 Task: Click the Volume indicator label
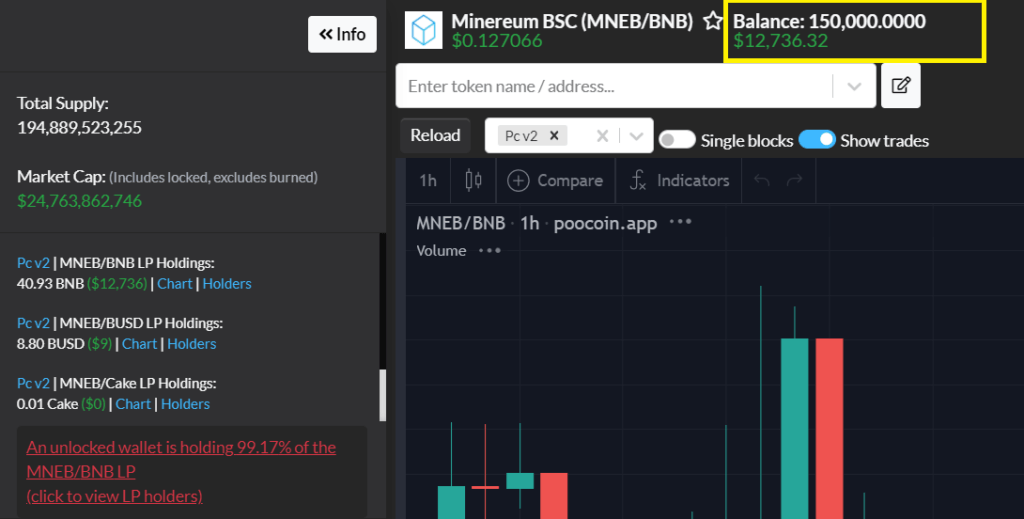tap(441, 251)
